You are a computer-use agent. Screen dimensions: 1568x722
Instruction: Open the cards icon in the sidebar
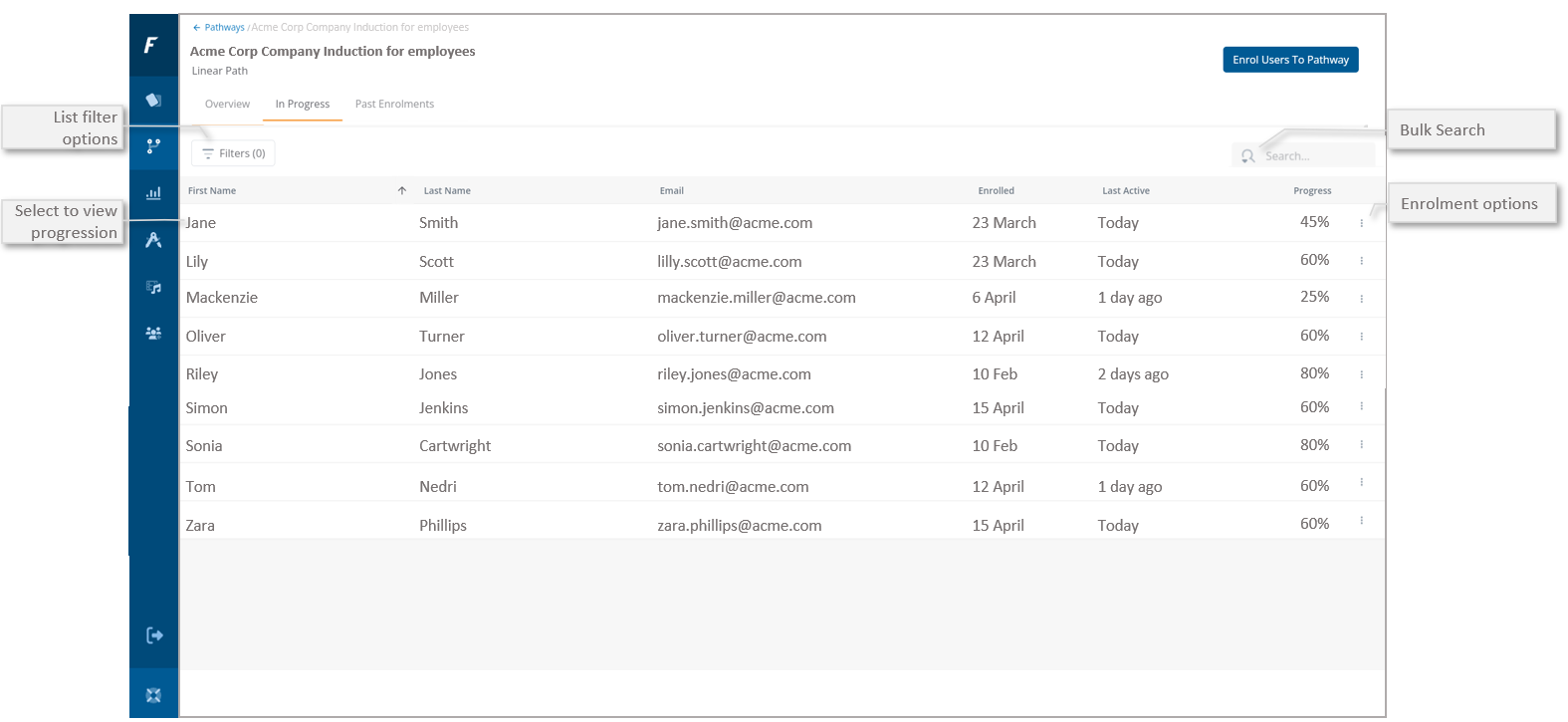[153, 100]
